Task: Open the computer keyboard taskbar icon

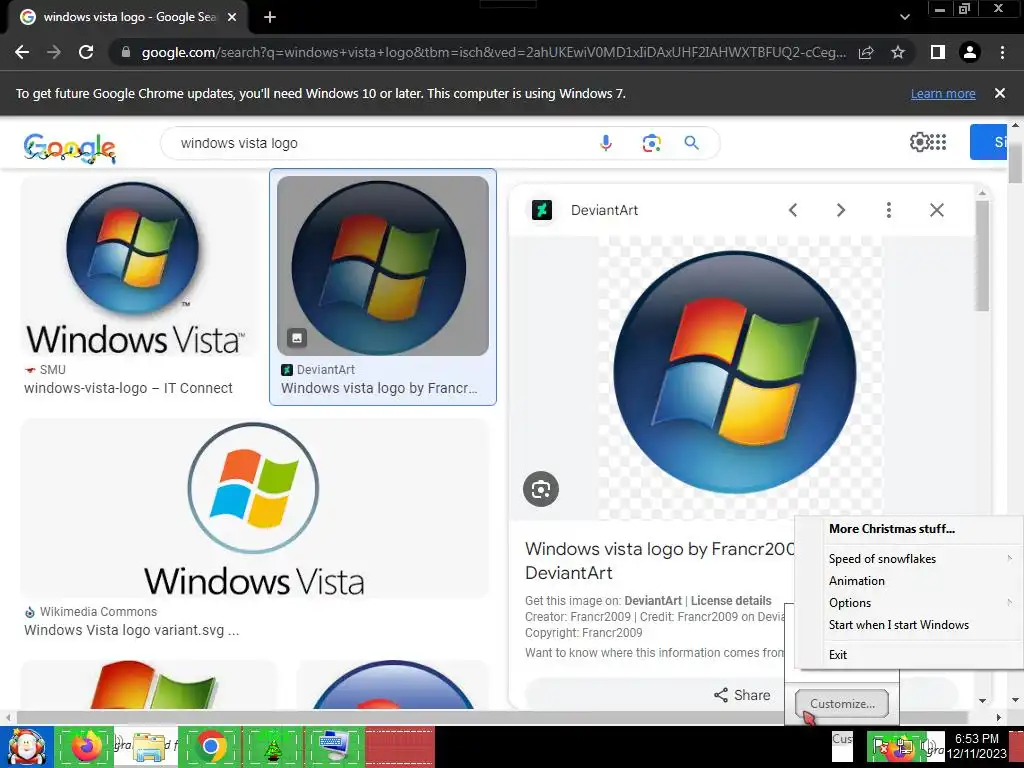Action: pyautogui.click(x=334, y=748)
